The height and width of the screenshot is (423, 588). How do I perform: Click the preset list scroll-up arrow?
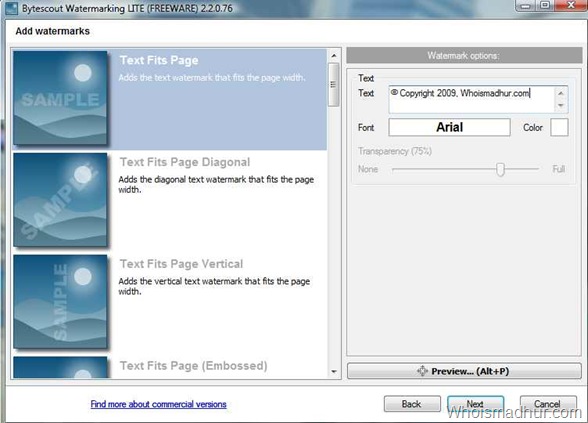(x=334, y=56)
